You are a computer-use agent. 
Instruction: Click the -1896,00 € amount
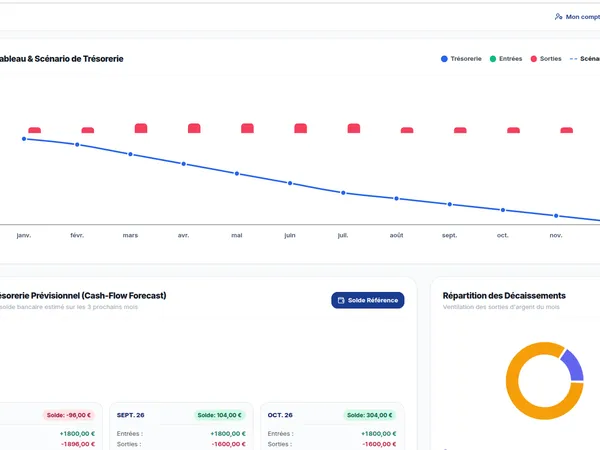(x=78, y=444)
